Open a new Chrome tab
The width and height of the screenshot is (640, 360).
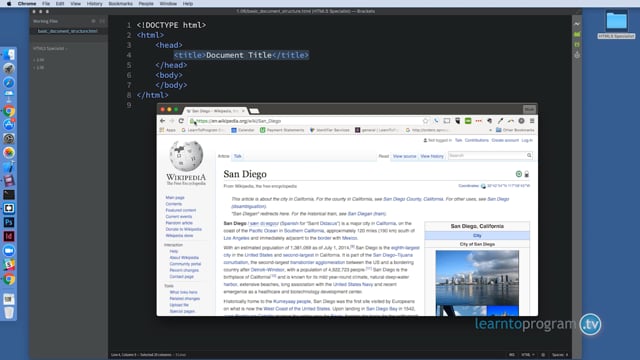coord(254,111)
